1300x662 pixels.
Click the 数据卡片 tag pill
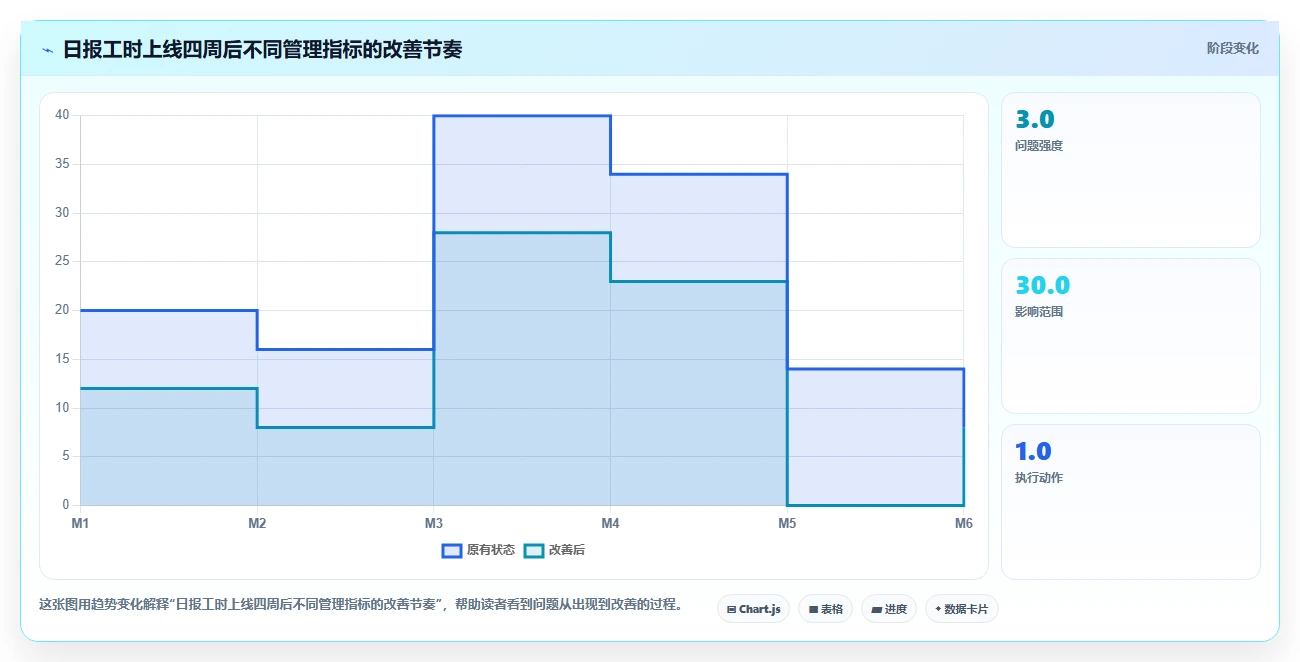tap(962, 609)
